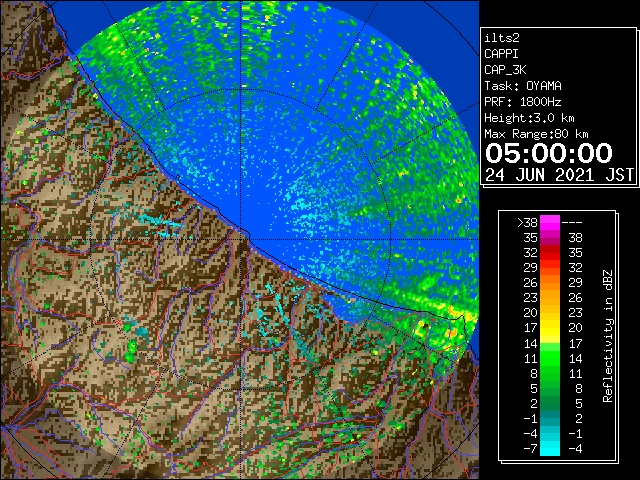Image resolution: width=640 pixels, height=480 pixels.
Task: Choose the cyan swatch in the -7 row
Action: point(550,448)
